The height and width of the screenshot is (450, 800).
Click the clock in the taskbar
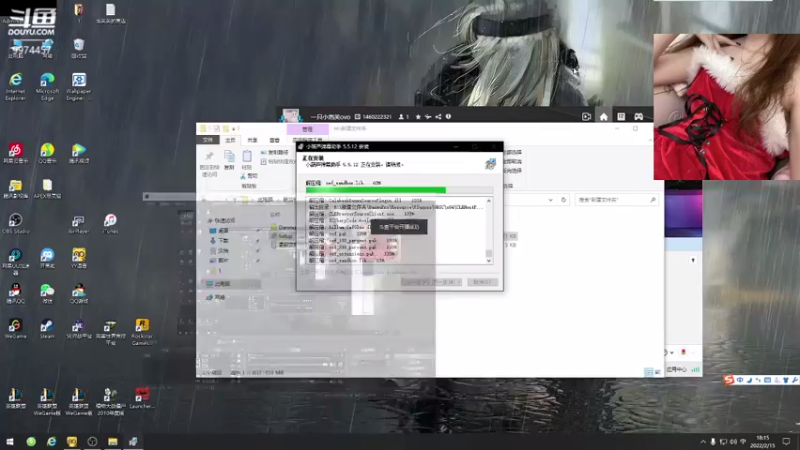[x=762, y=441]
